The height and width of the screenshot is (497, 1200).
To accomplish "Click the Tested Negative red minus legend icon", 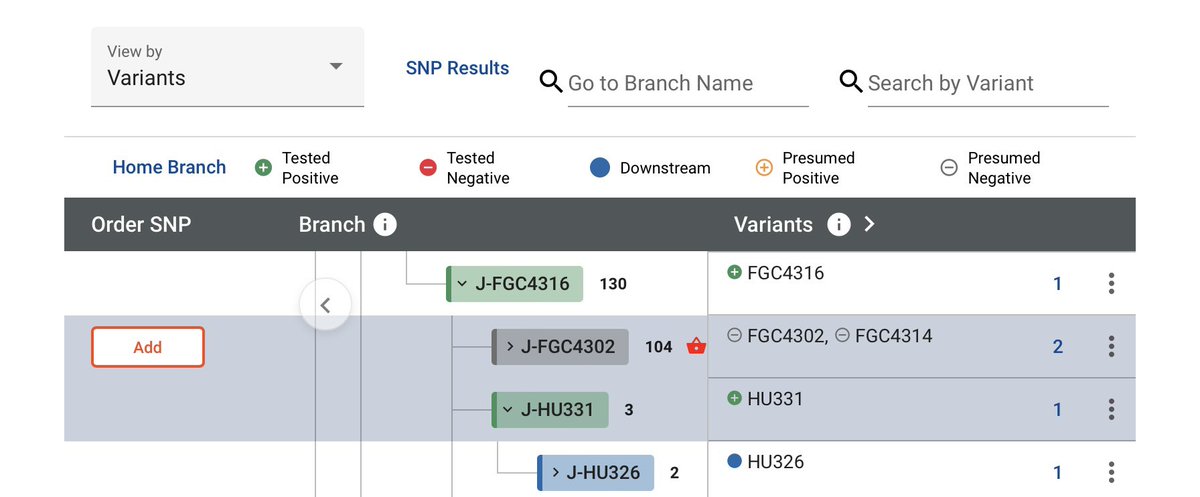I will coord(428,168).
